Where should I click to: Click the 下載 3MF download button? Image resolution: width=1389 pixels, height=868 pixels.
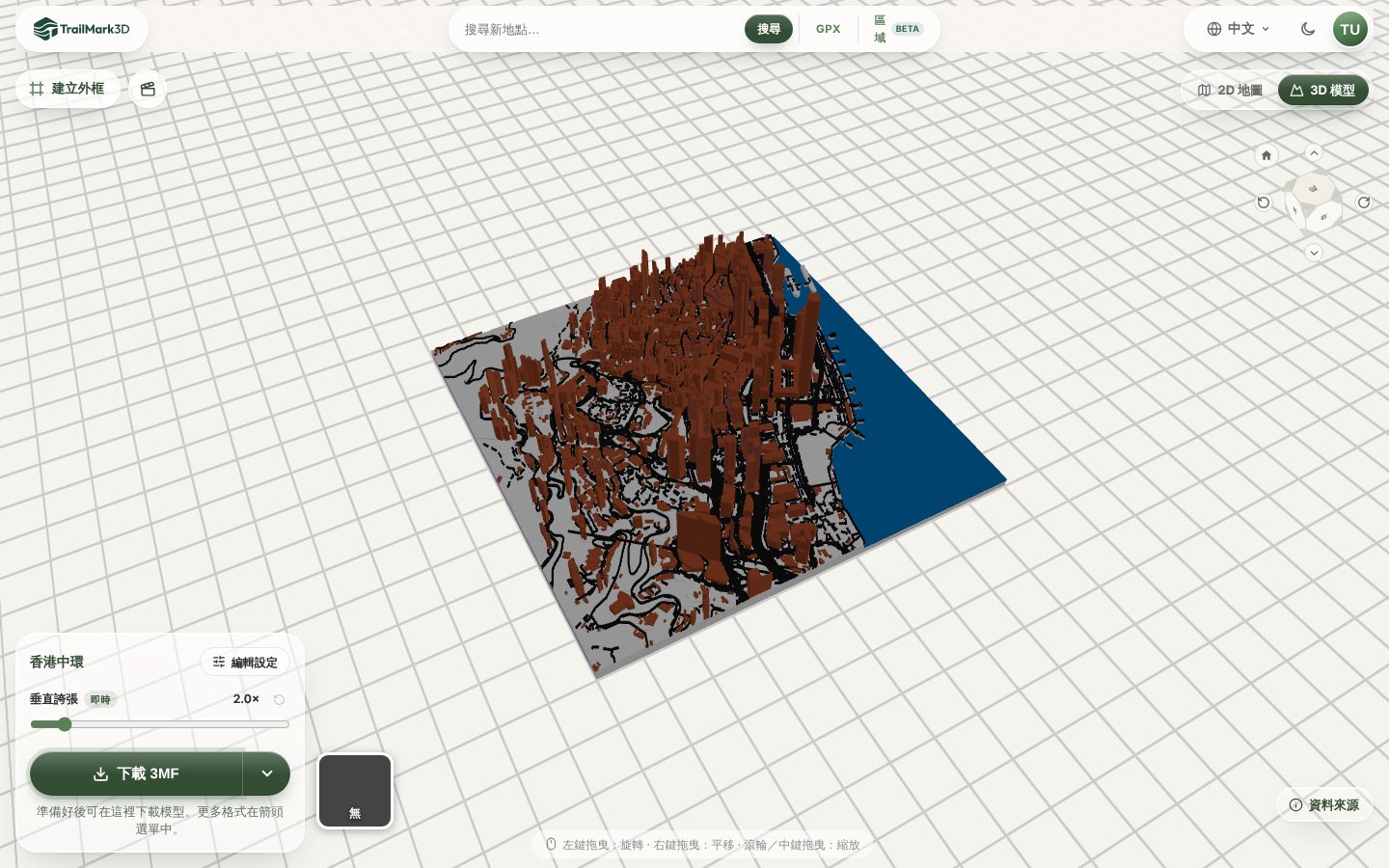(136, 773)
